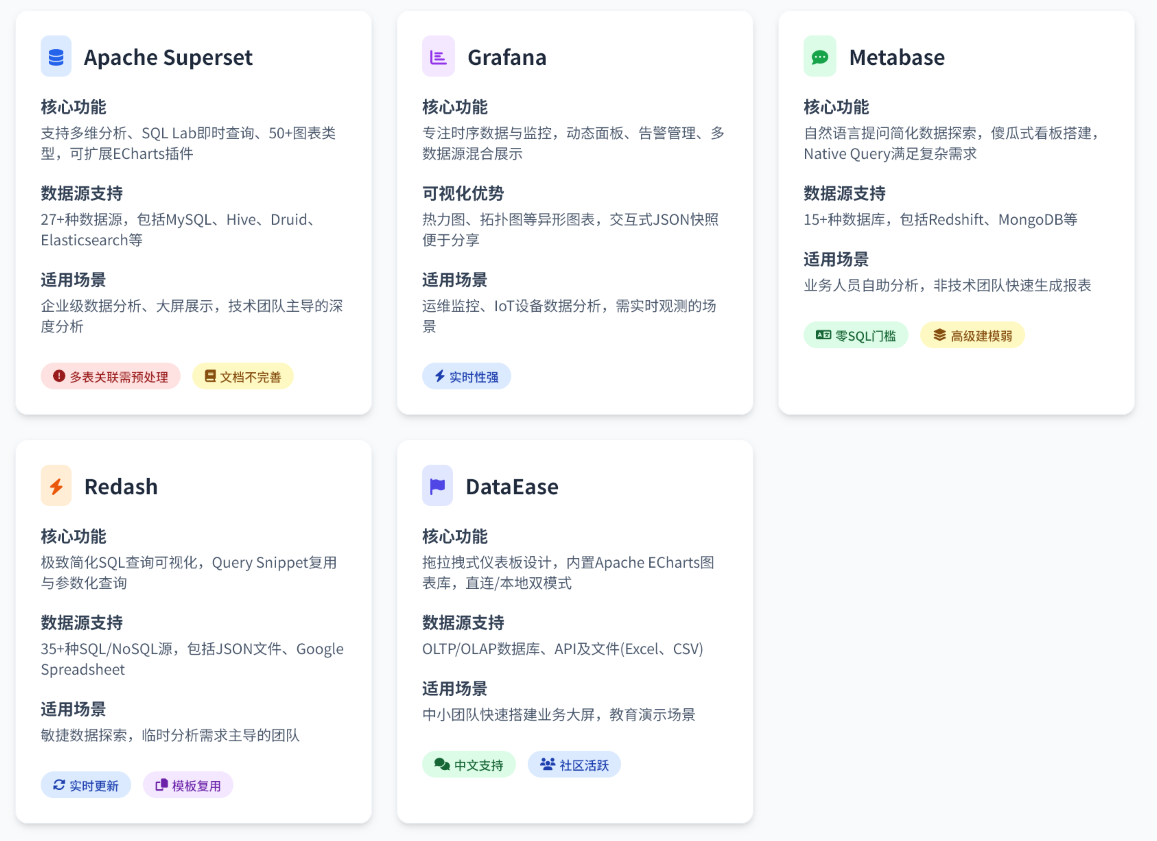Select the 文档不完善 tag label
Screen dimensions: 1157x841
[250, 377]
